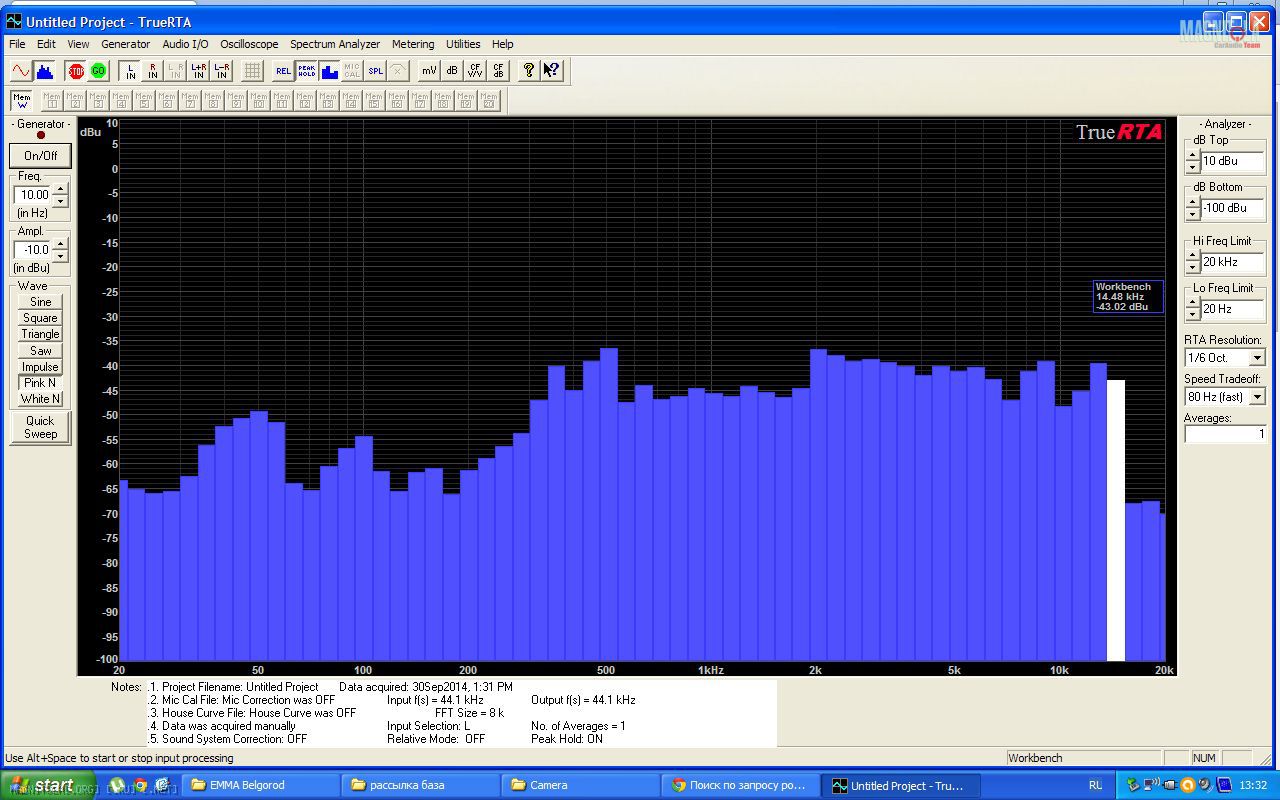Select the White N waveform option

click(x=41, y=399)
